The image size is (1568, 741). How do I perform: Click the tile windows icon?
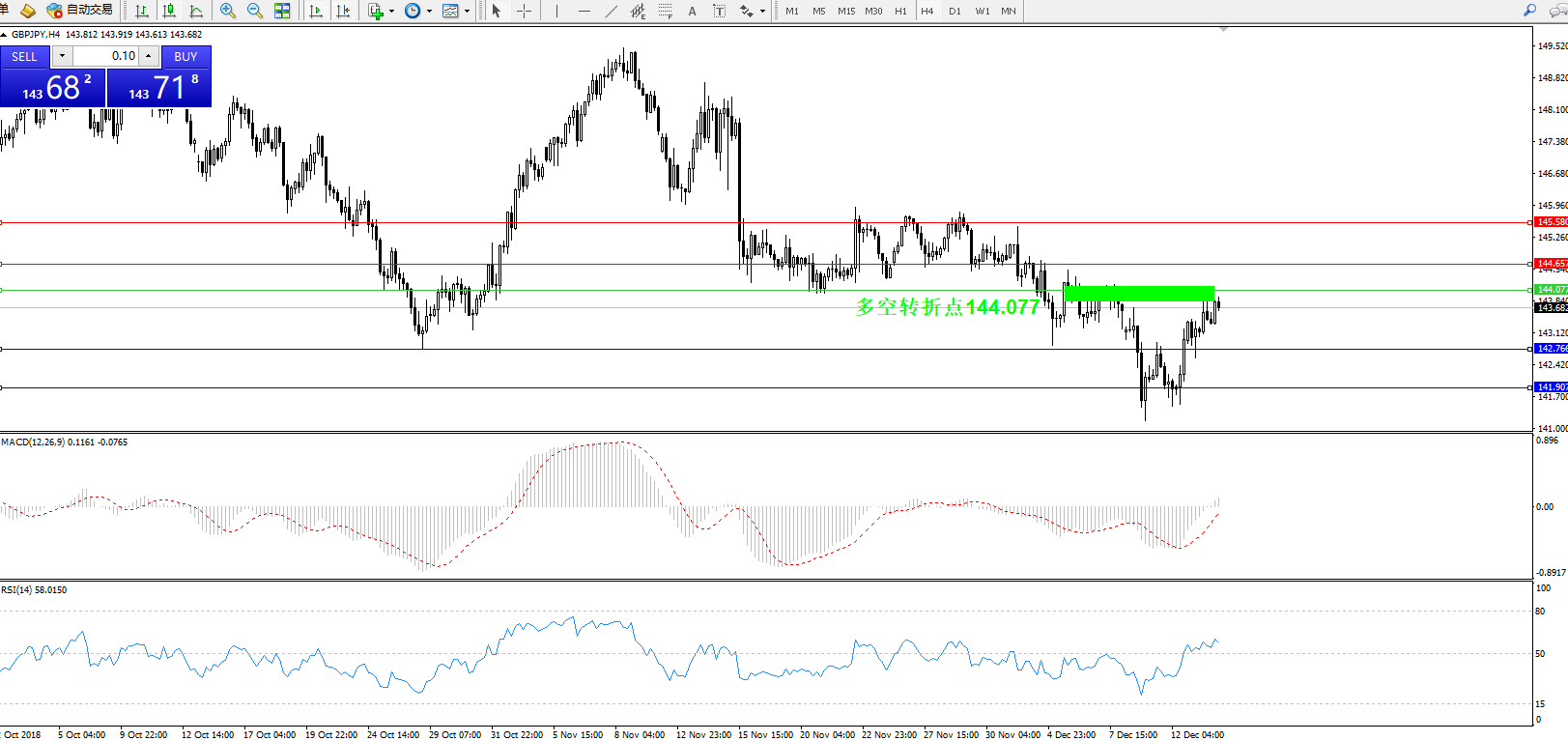click(282, 11)
